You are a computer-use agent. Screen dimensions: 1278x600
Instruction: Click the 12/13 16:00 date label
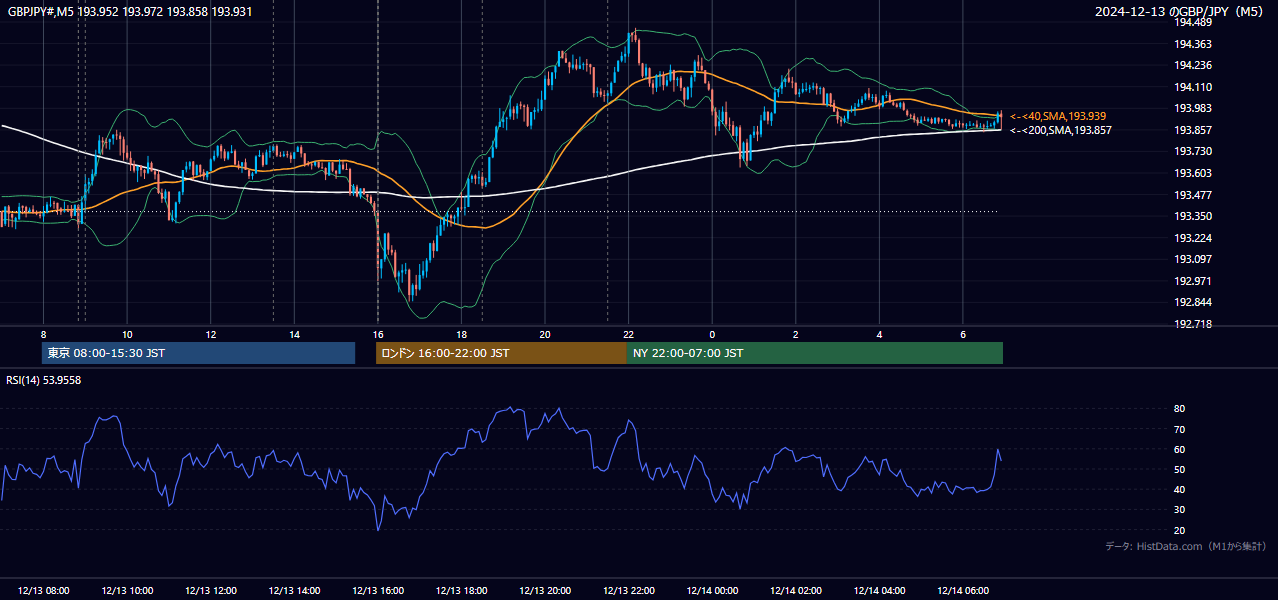pyautogui.click(x=378, y=591)
